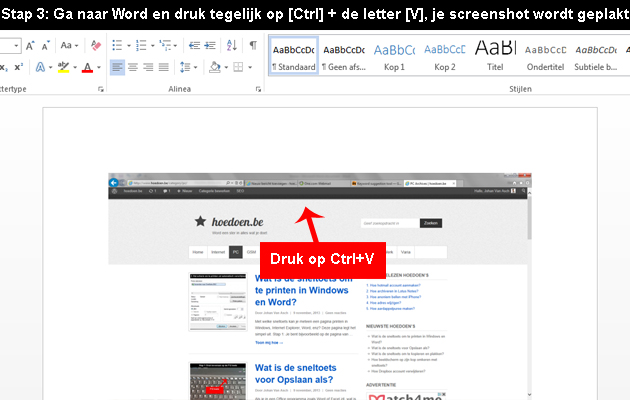Image resolution: width=630 pixels, height=400 pixels.
Task: Toggle paragraph marks with the pilcrow icon
Action: (253, 45)
